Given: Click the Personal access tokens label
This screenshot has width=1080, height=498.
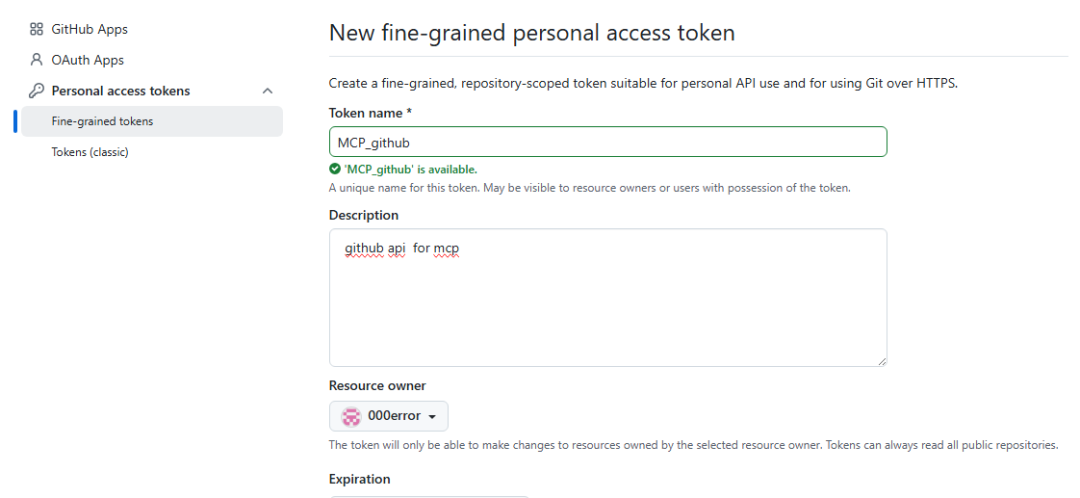Looking at the screenshot, I should (120, 91).
